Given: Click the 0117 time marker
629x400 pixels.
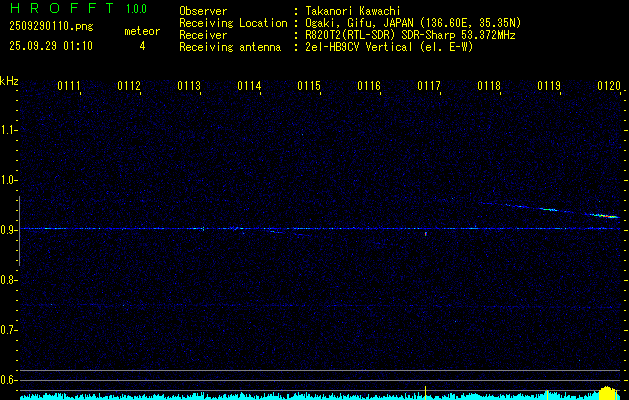Looking at the screenshot, I should click(x=429, y=86).
